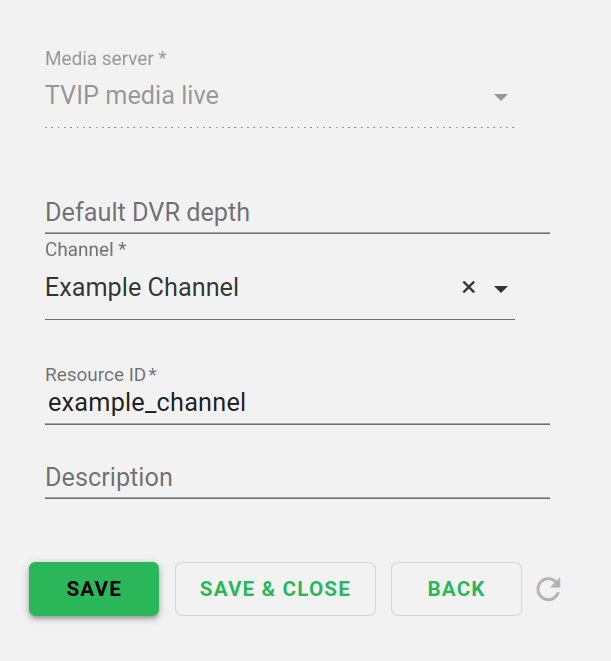Click the Resource ID field label

coord(95,375)
